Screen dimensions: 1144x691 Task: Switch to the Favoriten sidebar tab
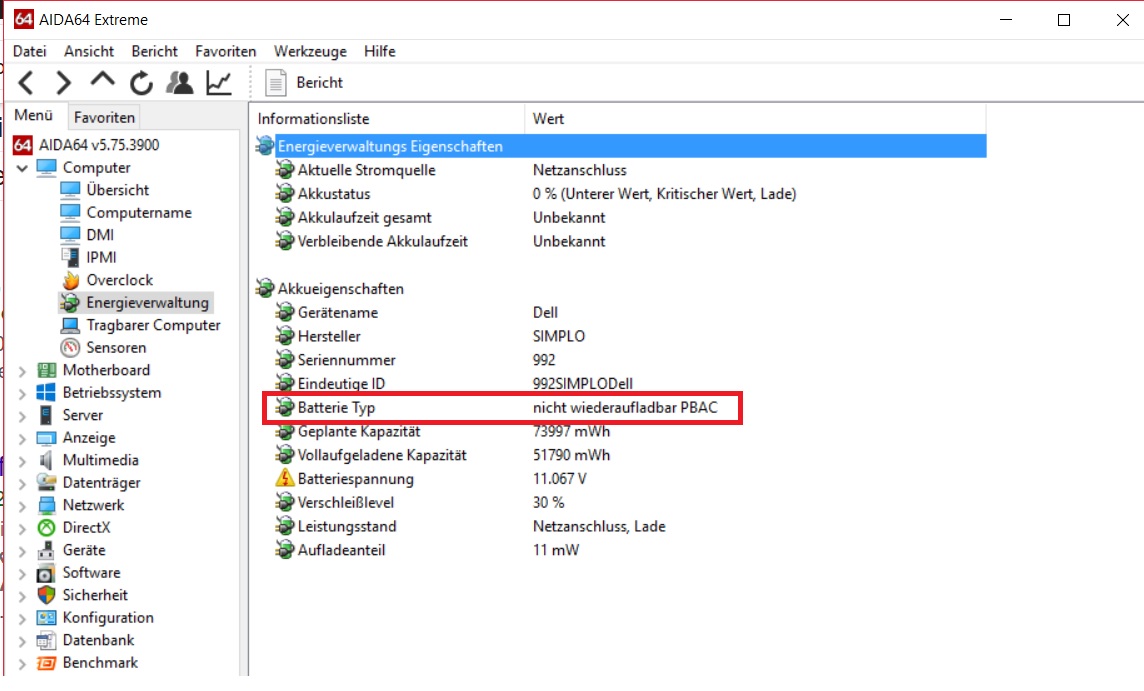point(104,117)
